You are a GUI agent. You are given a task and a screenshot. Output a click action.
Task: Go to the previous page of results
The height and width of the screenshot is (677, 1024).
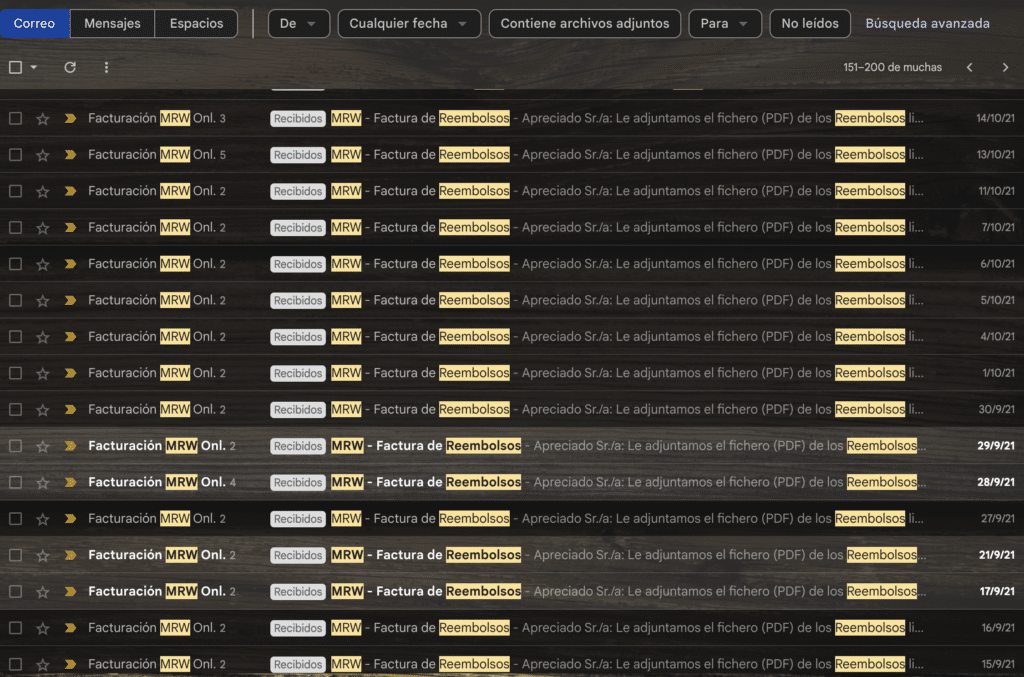969,67
